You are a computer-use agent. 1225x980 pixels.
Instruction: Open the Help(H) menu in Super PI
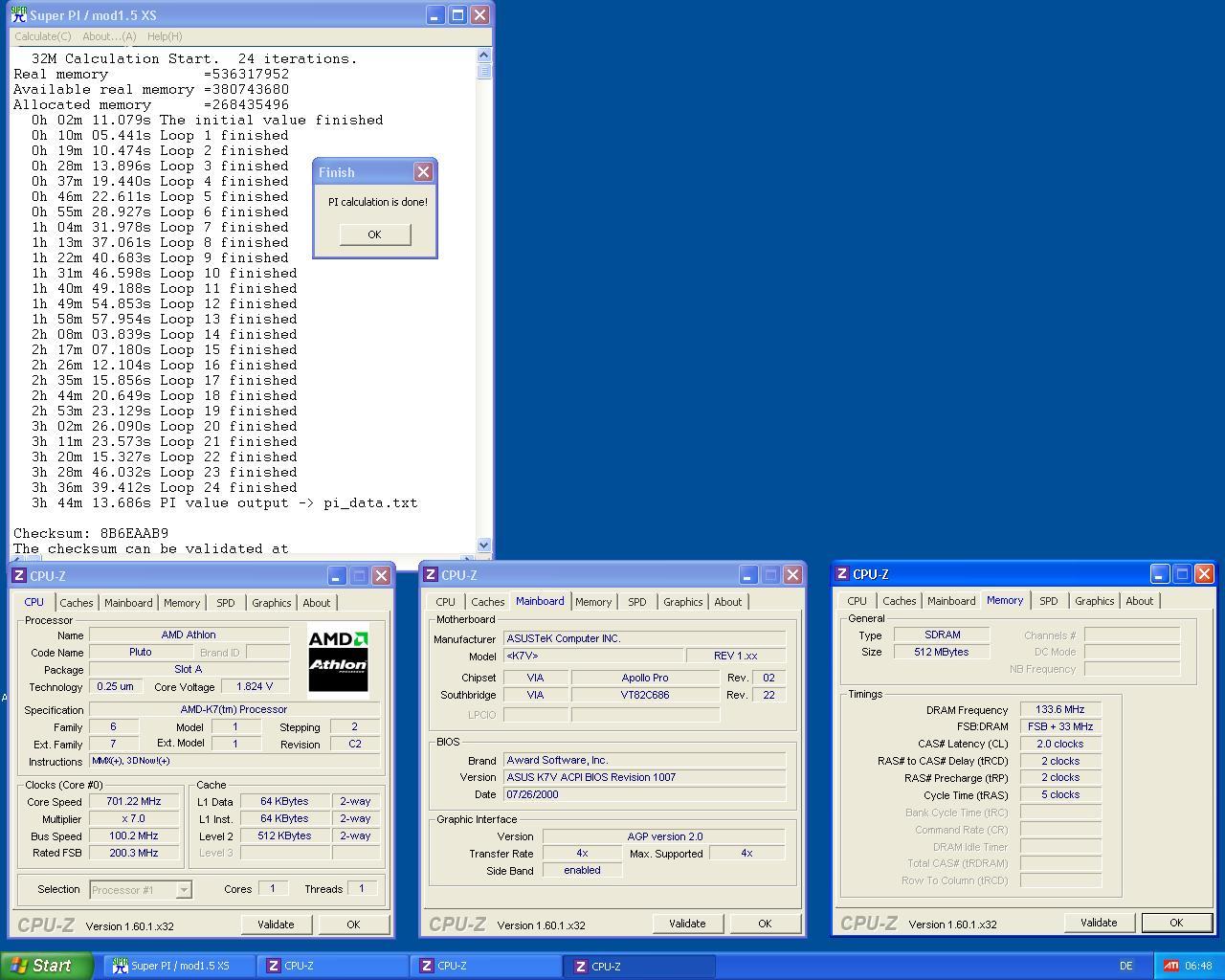click(x=165, y=36)
